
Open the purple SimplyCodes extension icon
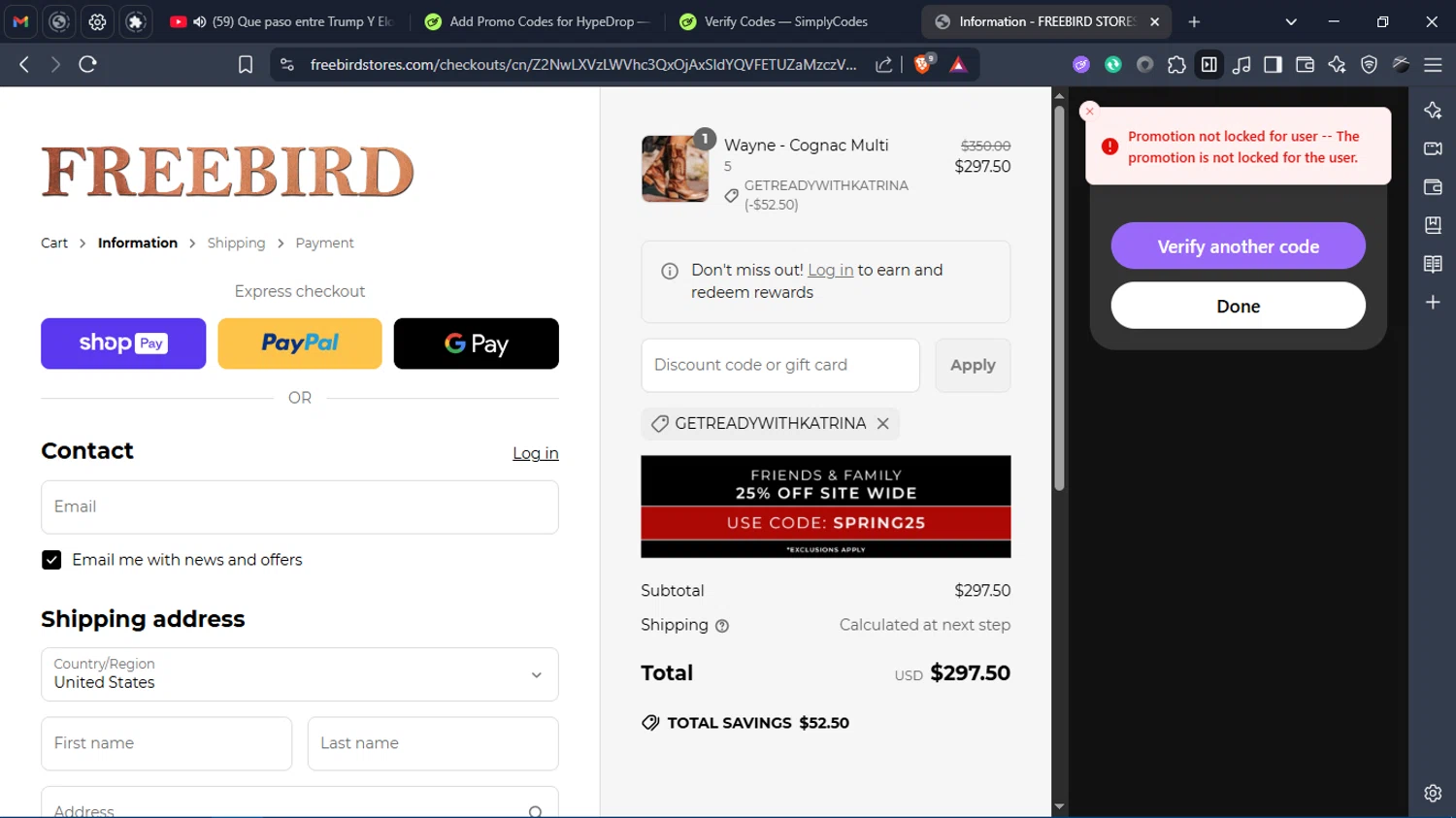(1081, 64)
